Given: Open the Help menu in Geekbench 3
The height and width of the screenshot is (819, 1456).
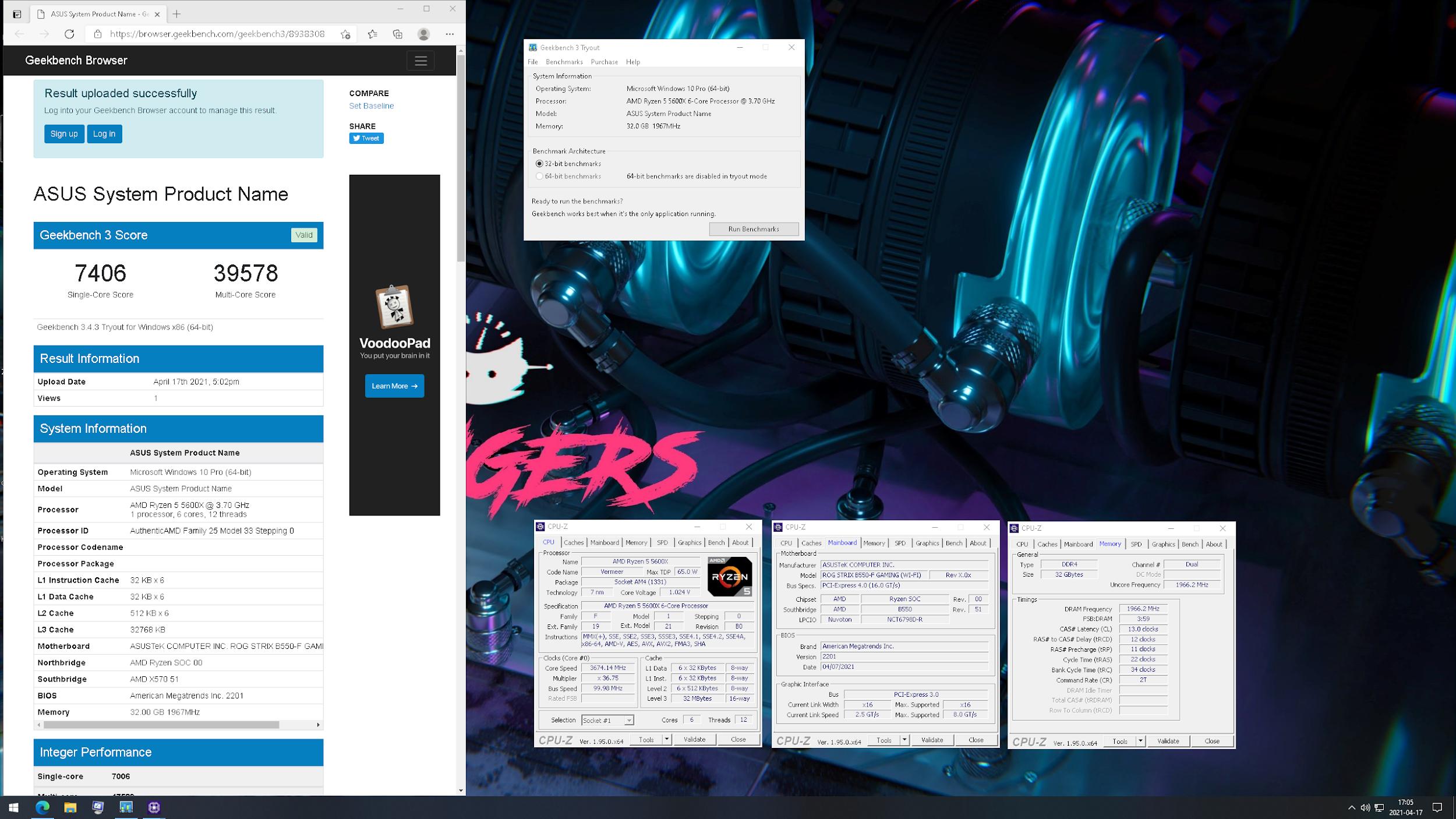Looking at the screenshot, I should pyautogui.click(x=633, y=62).
